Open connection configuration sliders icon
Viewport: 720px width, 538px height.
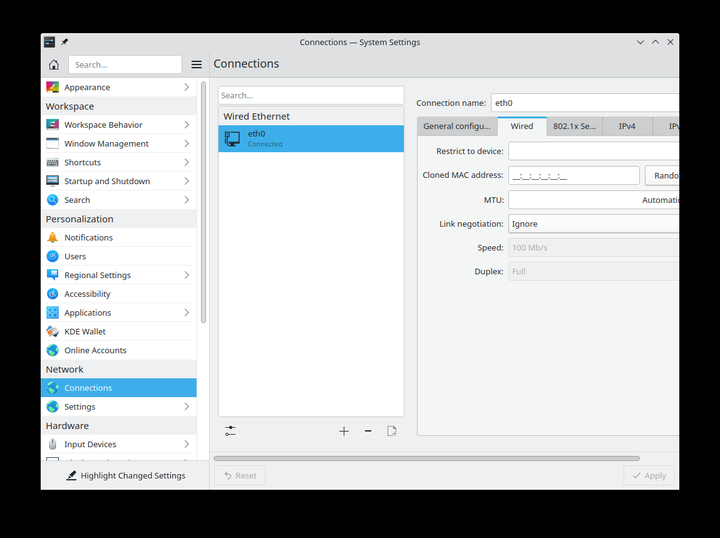point(230,431)
